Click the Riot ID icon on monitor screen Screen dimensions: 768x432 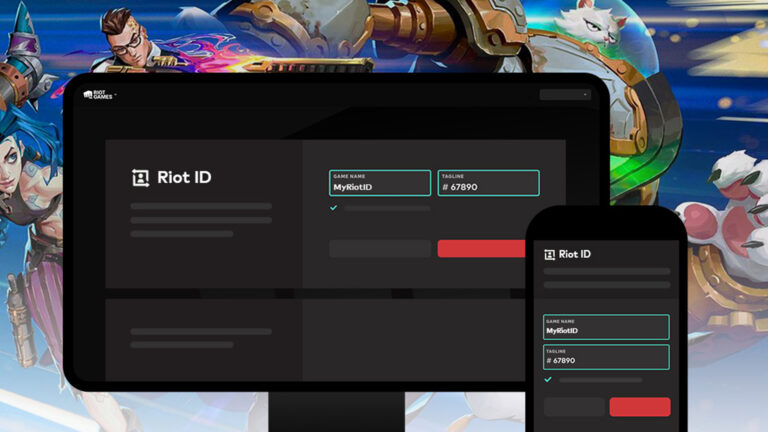tap(141, 178)
